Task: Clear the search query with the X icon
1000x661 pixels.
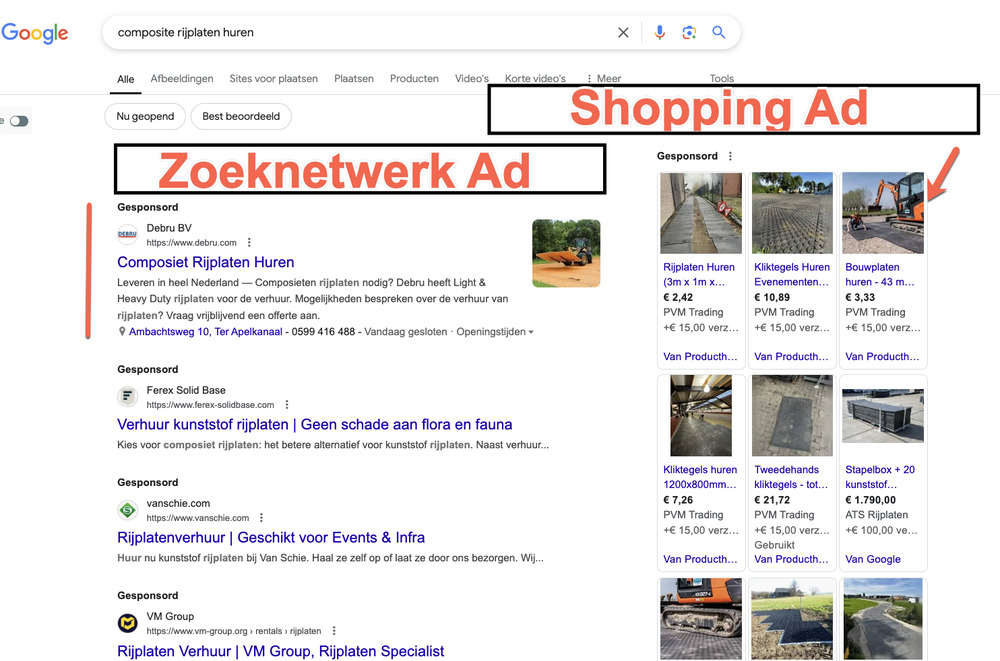Action: pos(623,33)
